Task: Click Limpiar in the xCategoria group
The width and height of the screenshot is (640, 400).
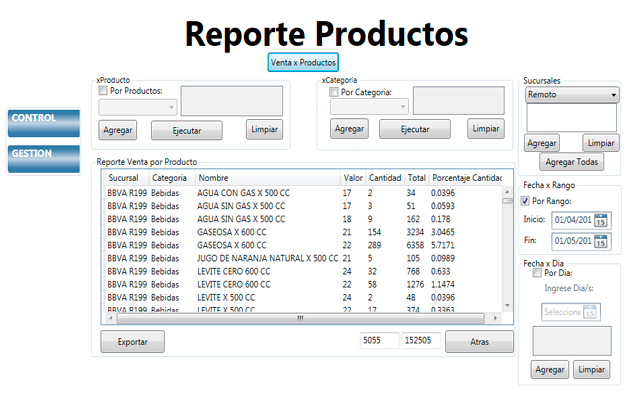Action: click(486, 129)
